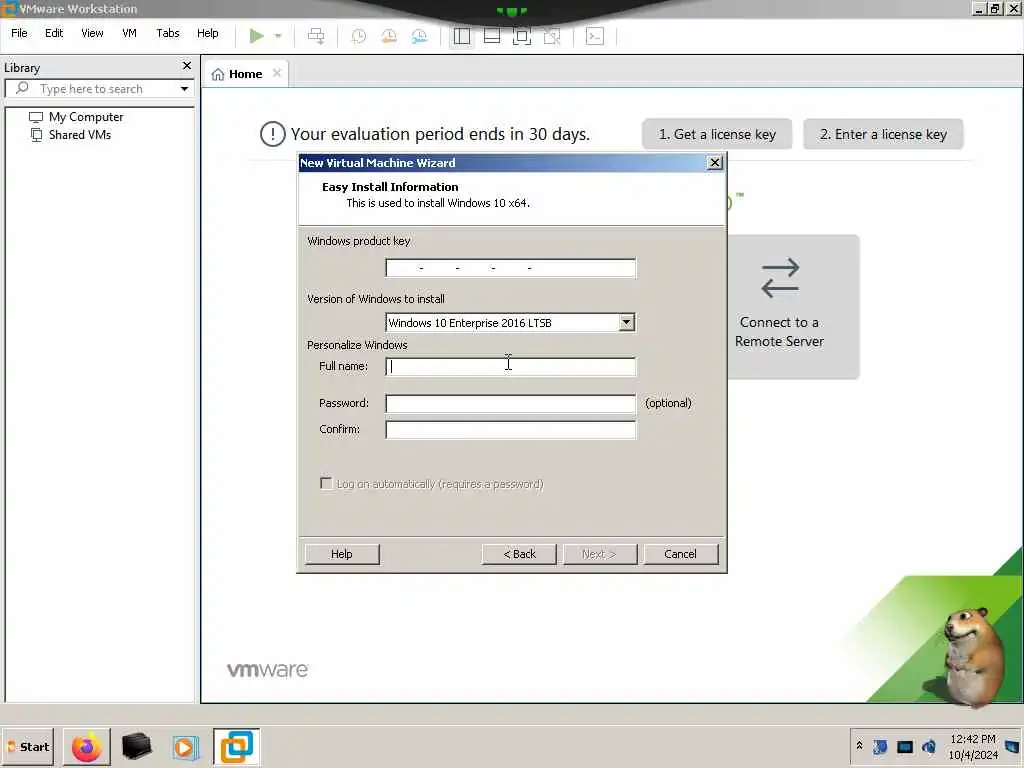Close the New Virtual Machine Wizard dialog
The width and height of the screenshot is (1024, 768).
point(715,163)
